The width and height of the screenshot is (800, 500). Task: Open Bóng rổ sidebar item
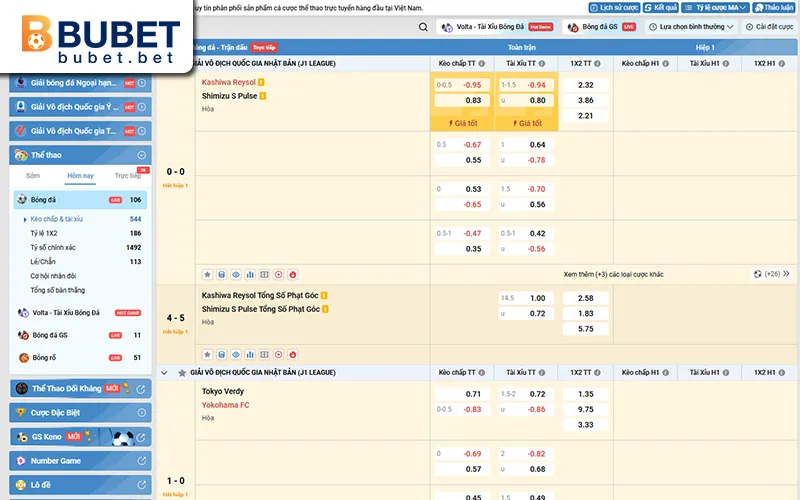click(80, 358)
